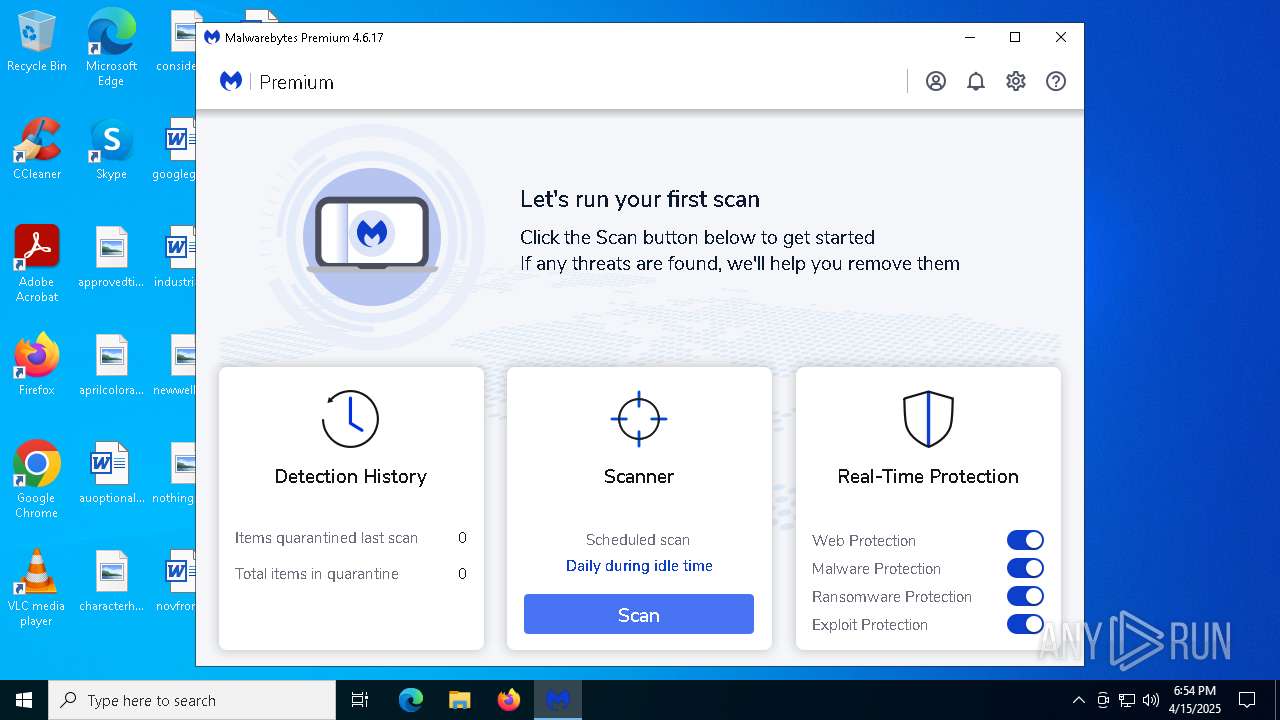The image size is (1280, 720).
Task: Open the Scanner card title
Action: coord(639,477)
